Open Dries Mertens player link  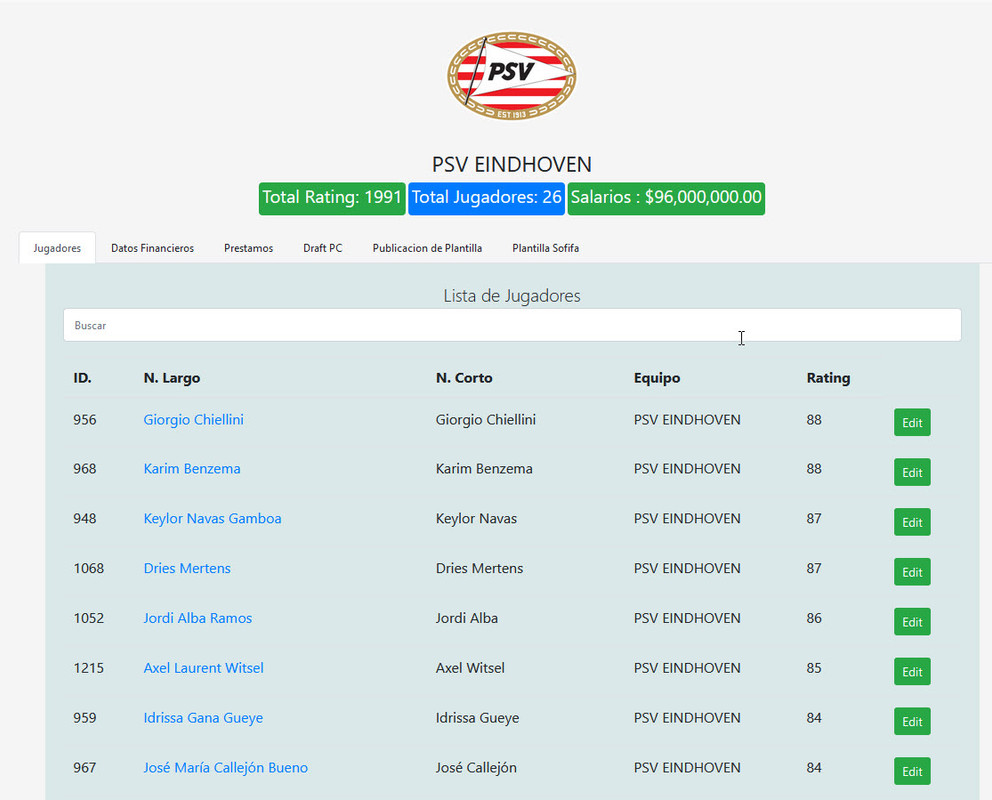tap(187, 568)
